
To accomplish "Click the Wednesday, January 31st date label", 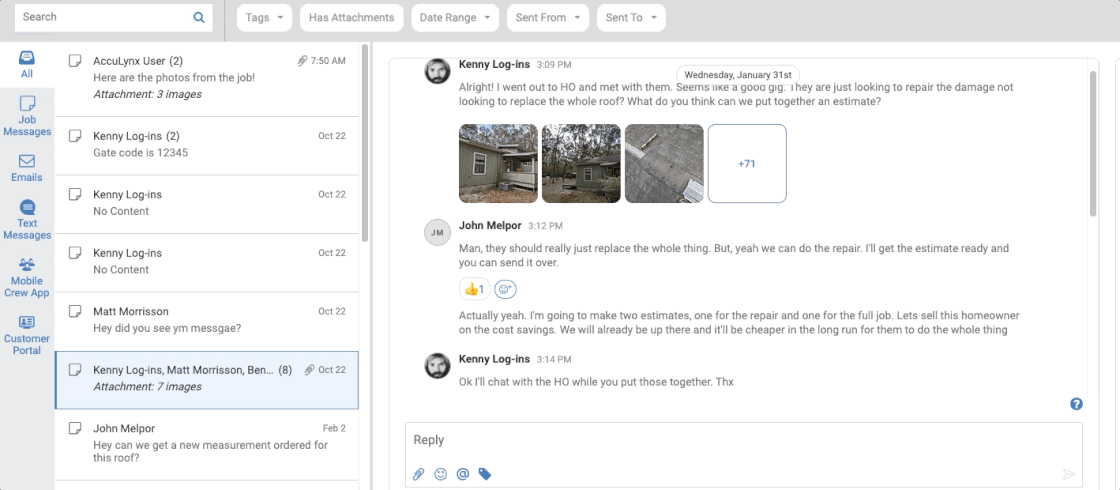I will click(x=738, y=74).
